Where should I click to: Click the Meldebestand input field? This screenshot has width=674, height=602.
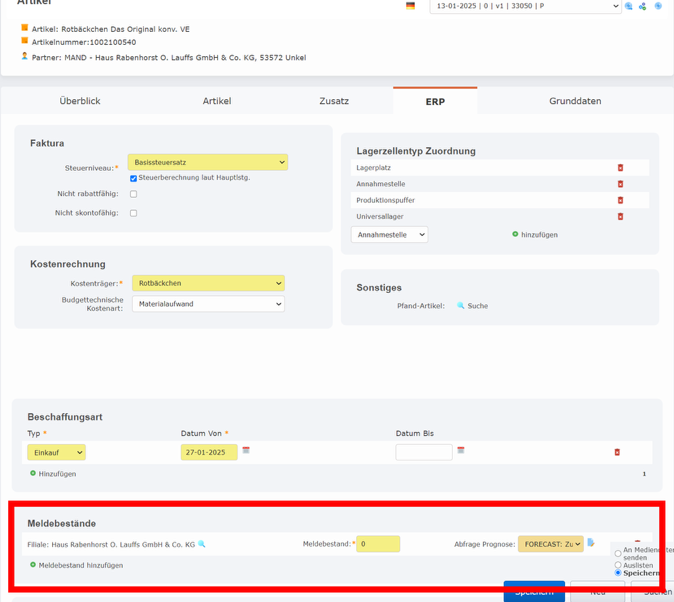coord(378,544)
